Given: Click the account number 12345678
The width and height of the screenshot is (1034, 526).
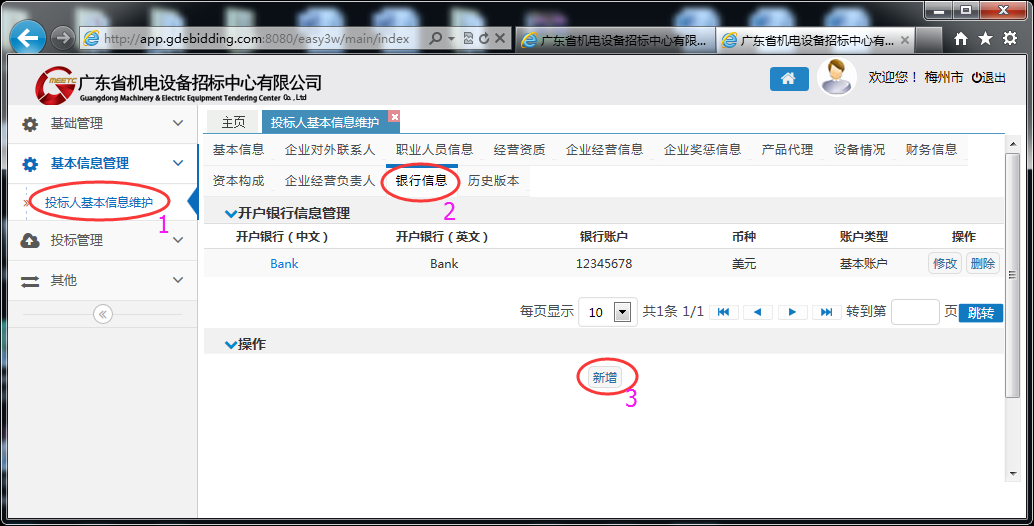Looking at the screenshot, I should point(603,264).
